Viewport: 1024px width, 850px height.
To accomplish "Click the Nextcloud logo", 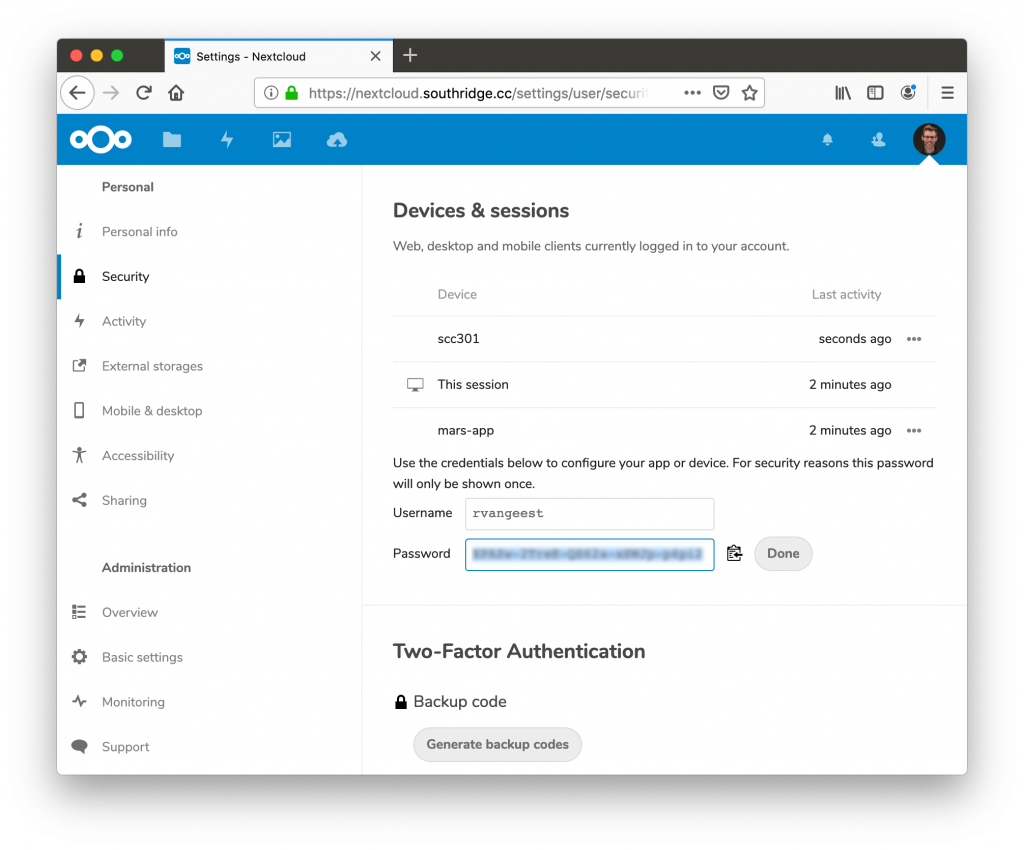I will click(x=101, y=140).
